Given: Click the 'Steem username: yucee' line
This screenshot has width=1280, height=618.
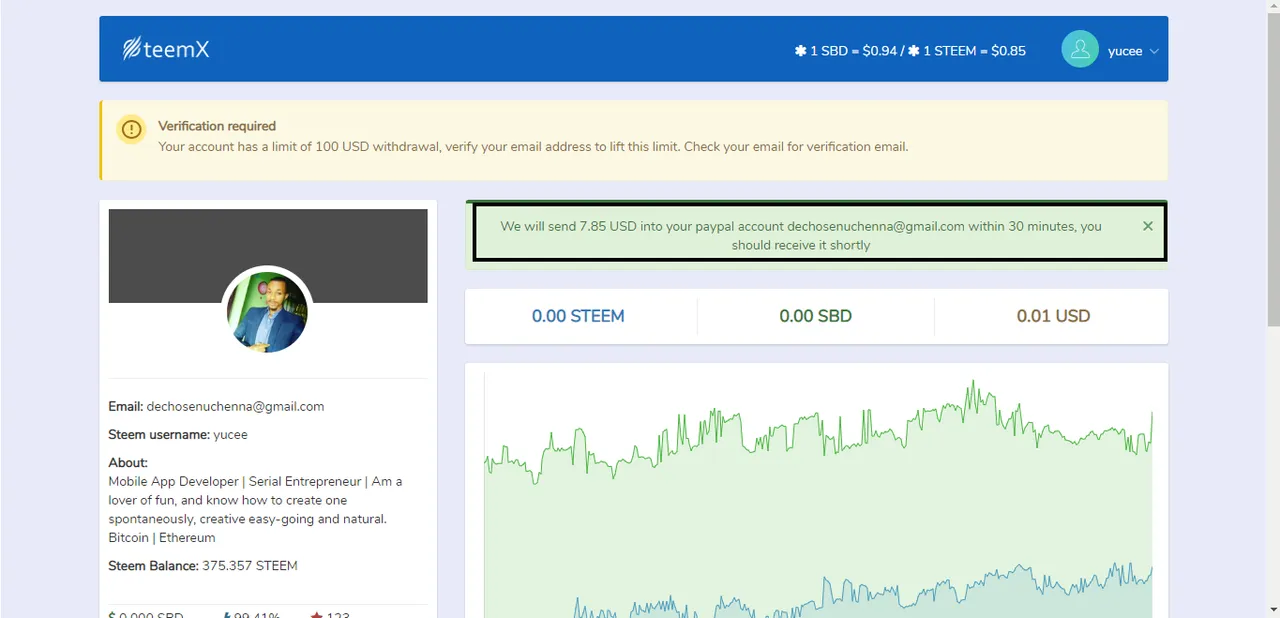Looking at the screenshot, I should [178, 435].
